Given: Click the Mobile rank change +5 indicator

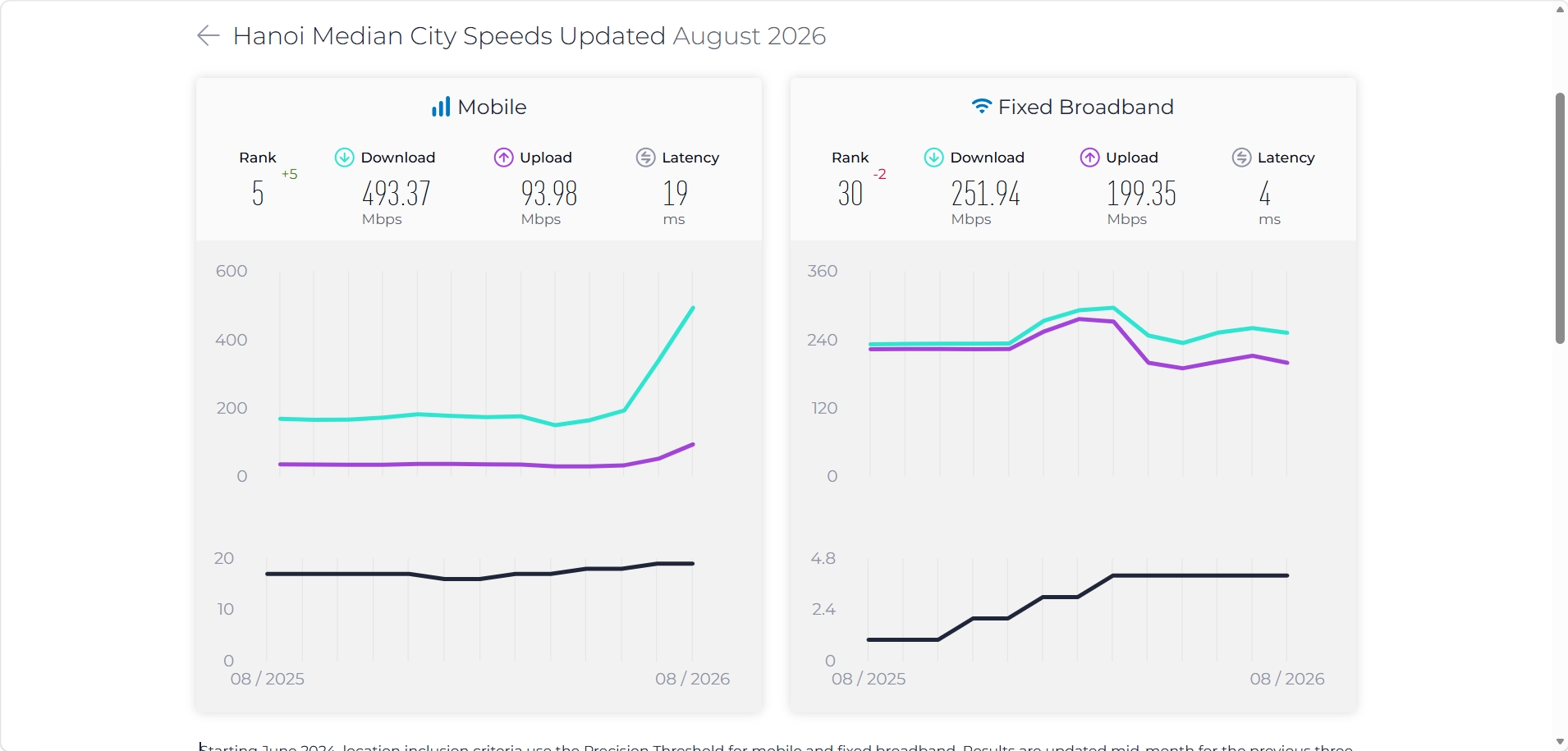Looking at the screenshot, I should coord(289,174).
